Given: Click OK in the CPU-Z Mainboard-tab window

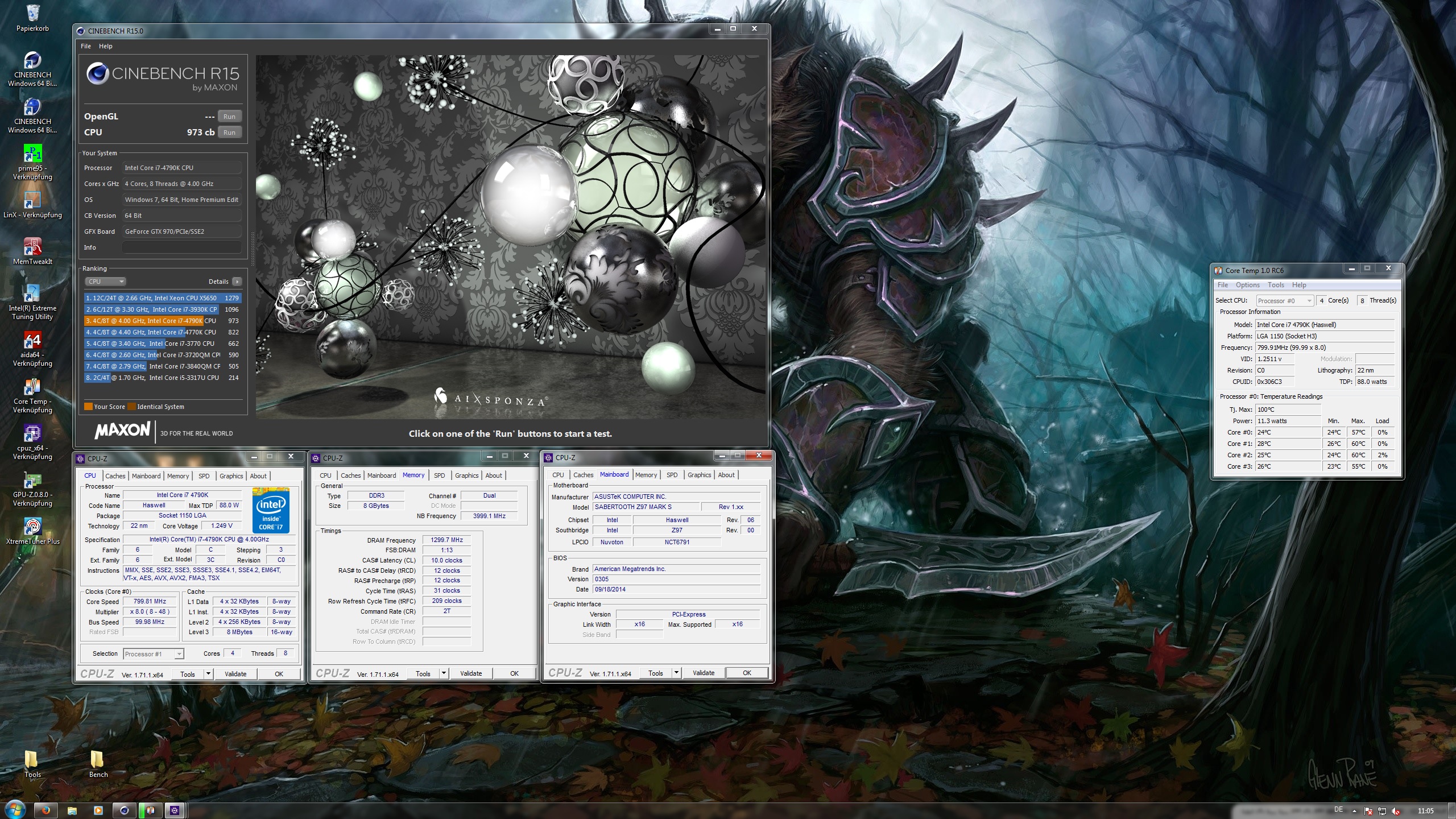Looking at the screenshot, I should [747, 673].
